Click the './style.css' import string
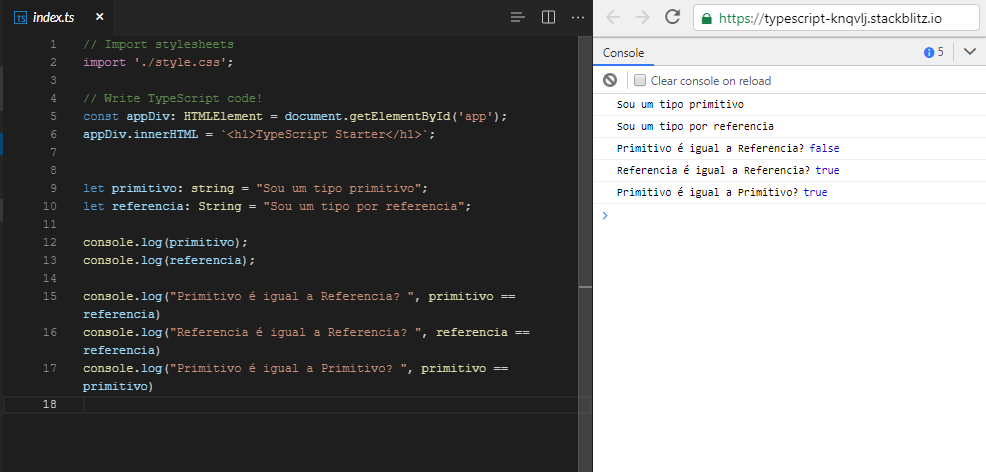The height and width of the screenshot is (472, 986). [x=180, y=62]
